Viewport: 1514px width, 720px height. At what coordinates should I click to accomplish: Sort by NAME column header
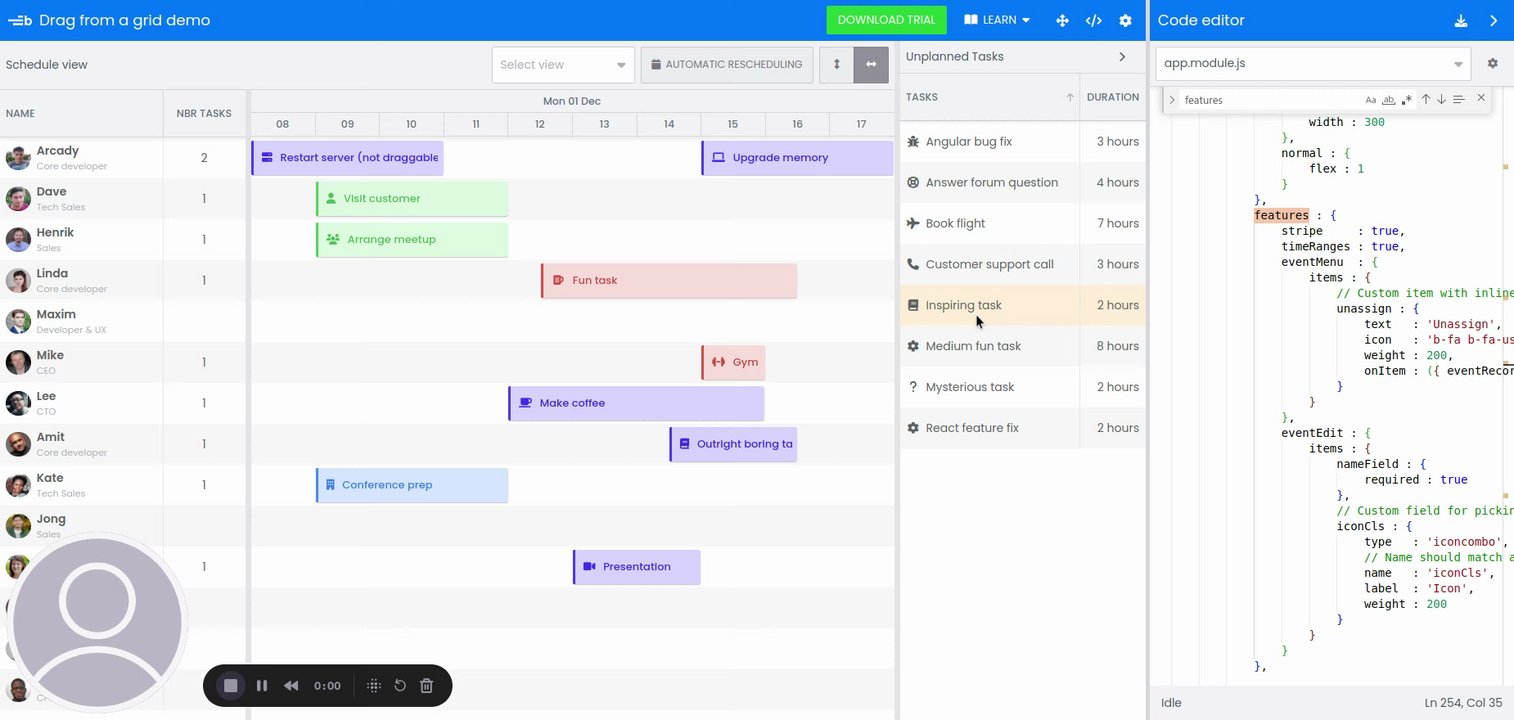(x=81, y=113)
